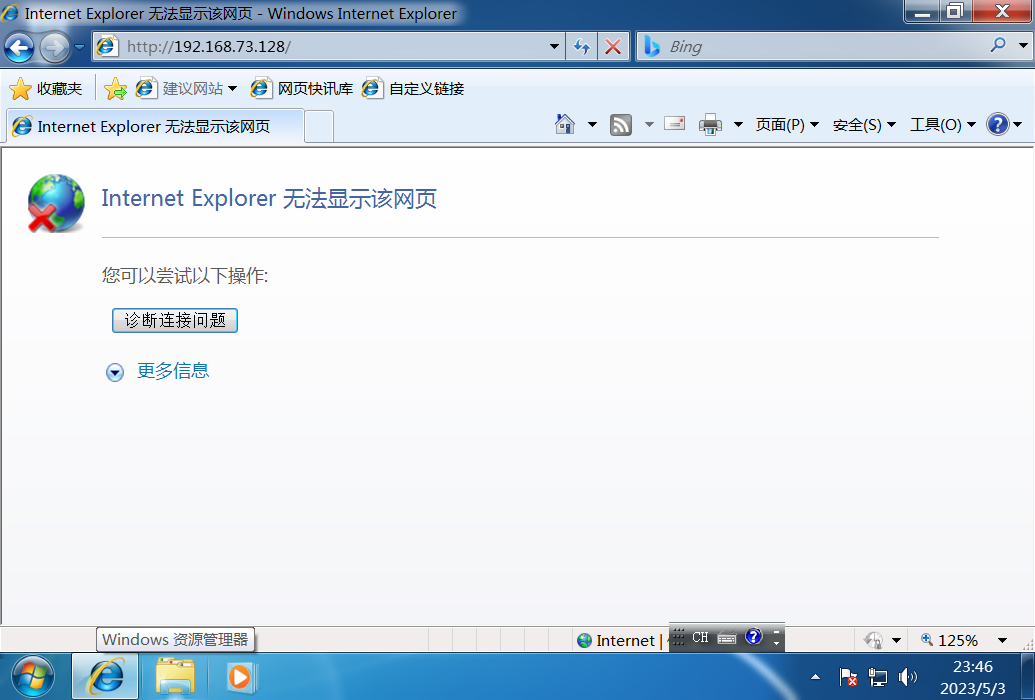Click the blue Help question icon
1035x700 pixels.
point(997,124)
